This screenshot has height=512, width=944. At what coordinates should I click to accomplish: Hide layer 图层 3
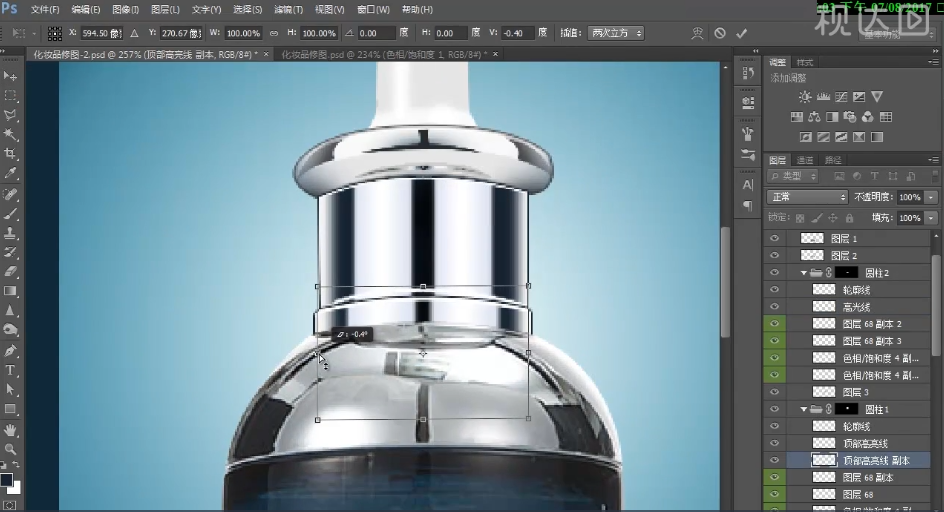point(774,392)
